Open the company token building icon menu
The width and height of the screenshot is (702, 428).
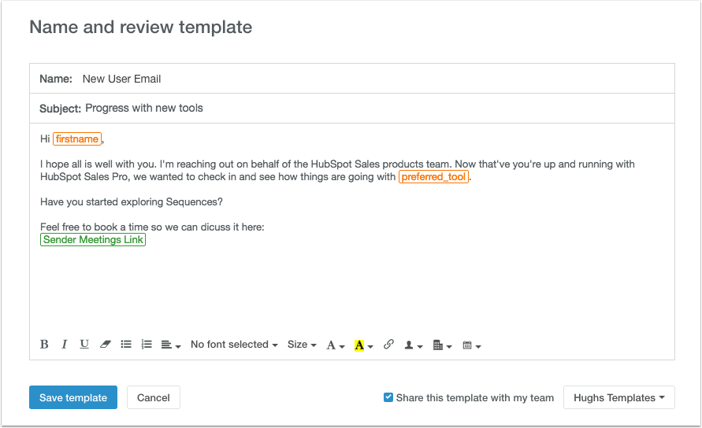[x=442, y=345]
